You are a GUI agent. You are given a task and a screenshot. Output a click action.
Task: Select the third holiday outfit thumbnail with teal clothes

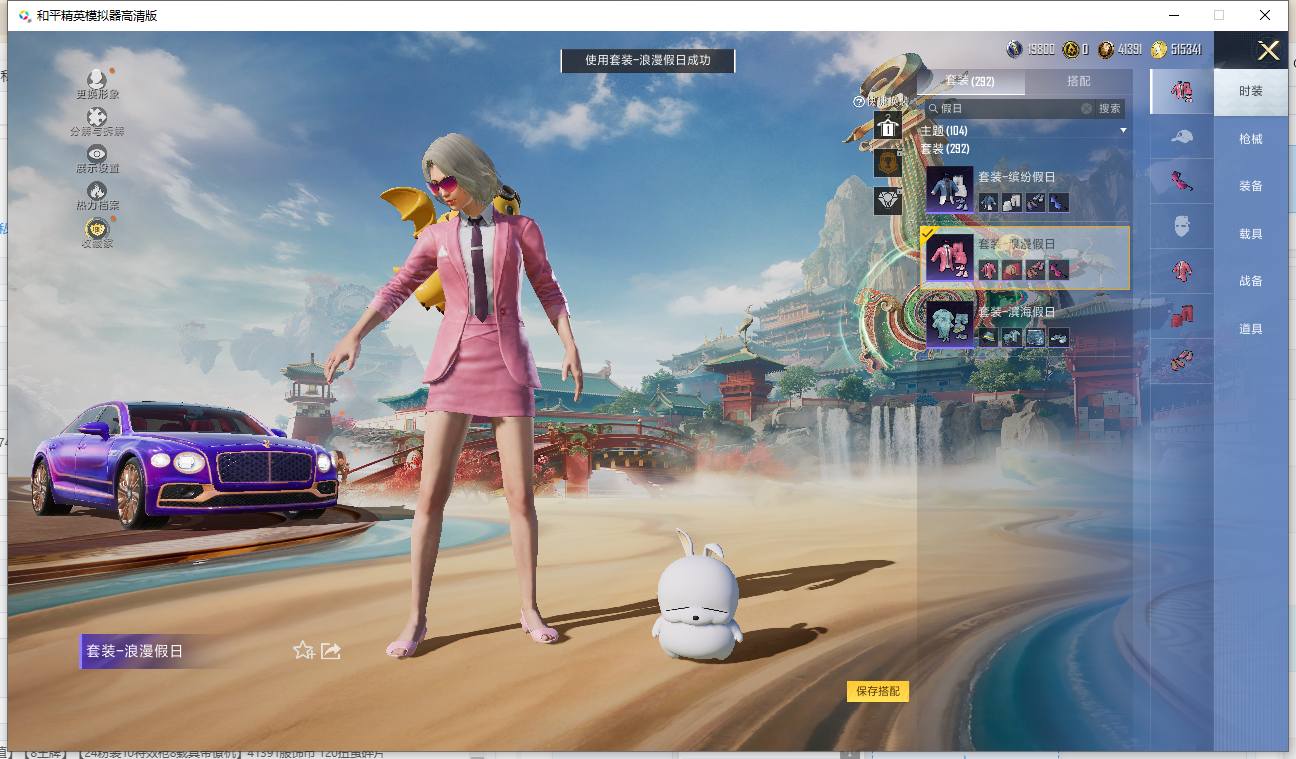coord(949,325)
